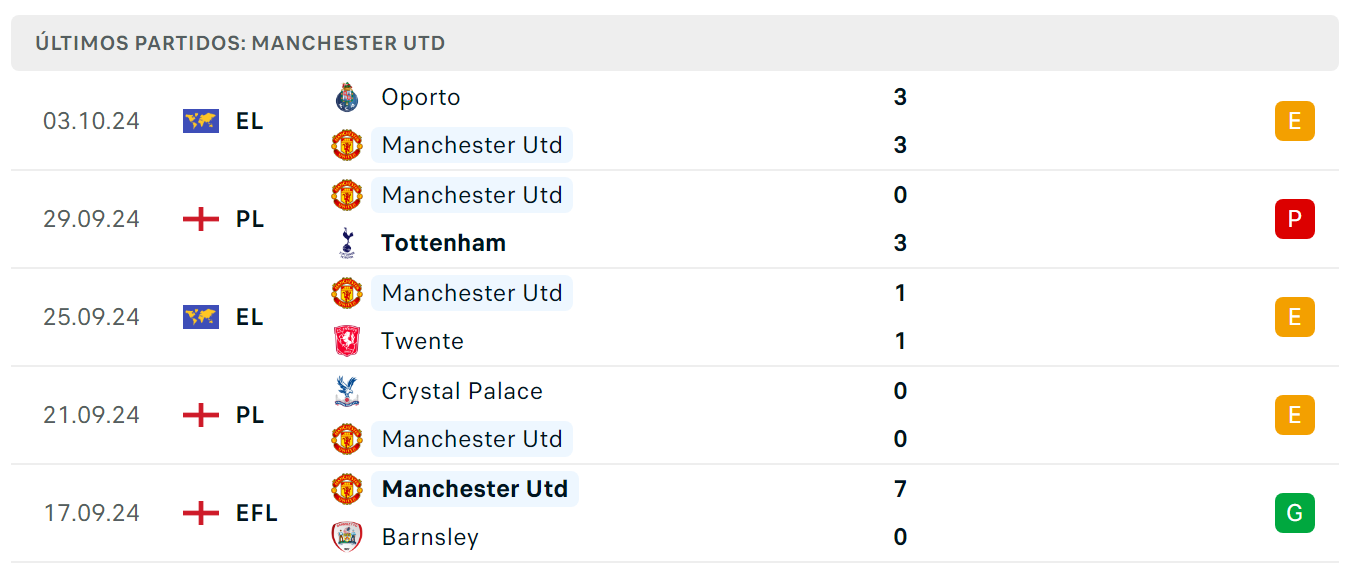
Task: Click orange E badge for Twente match
Action: (x=1294, y=317)
